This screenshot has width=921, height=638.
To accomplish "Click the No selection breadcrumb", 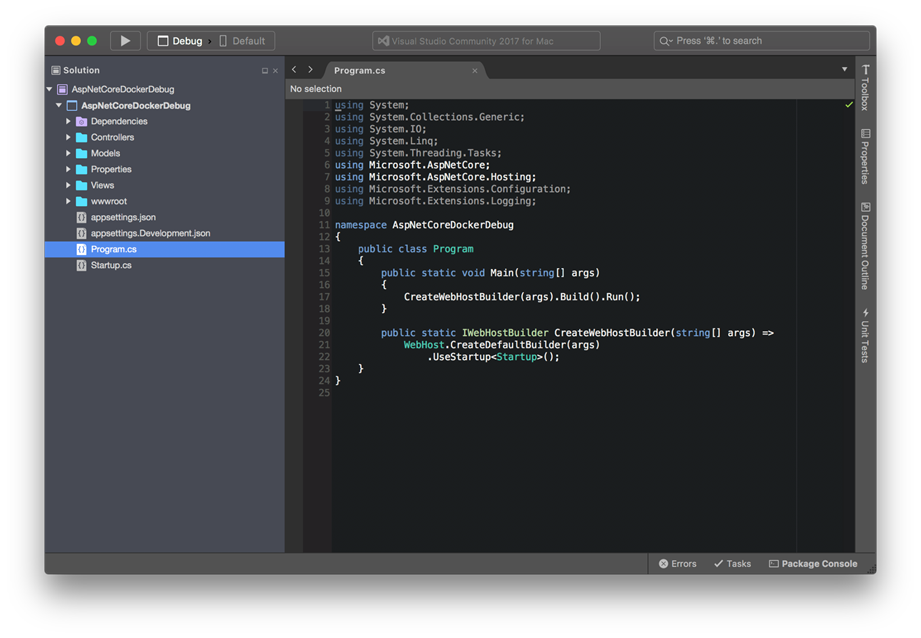I will [316, 89].
